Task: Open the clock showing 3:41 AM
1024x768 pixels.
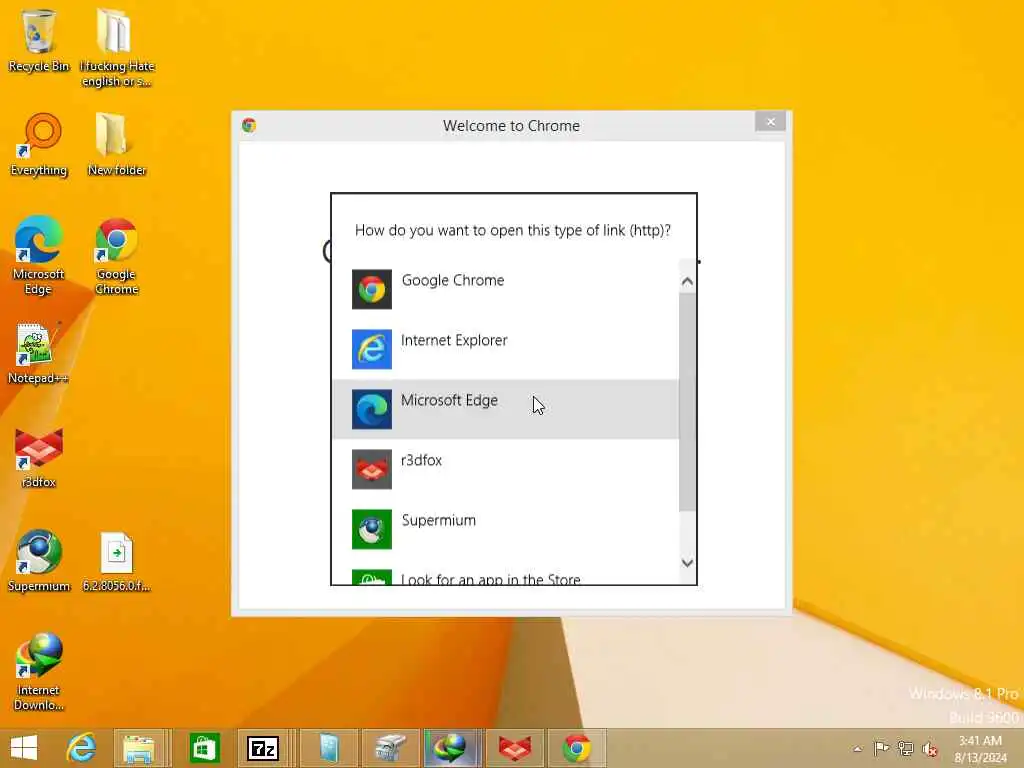Action: pos(980,749)
